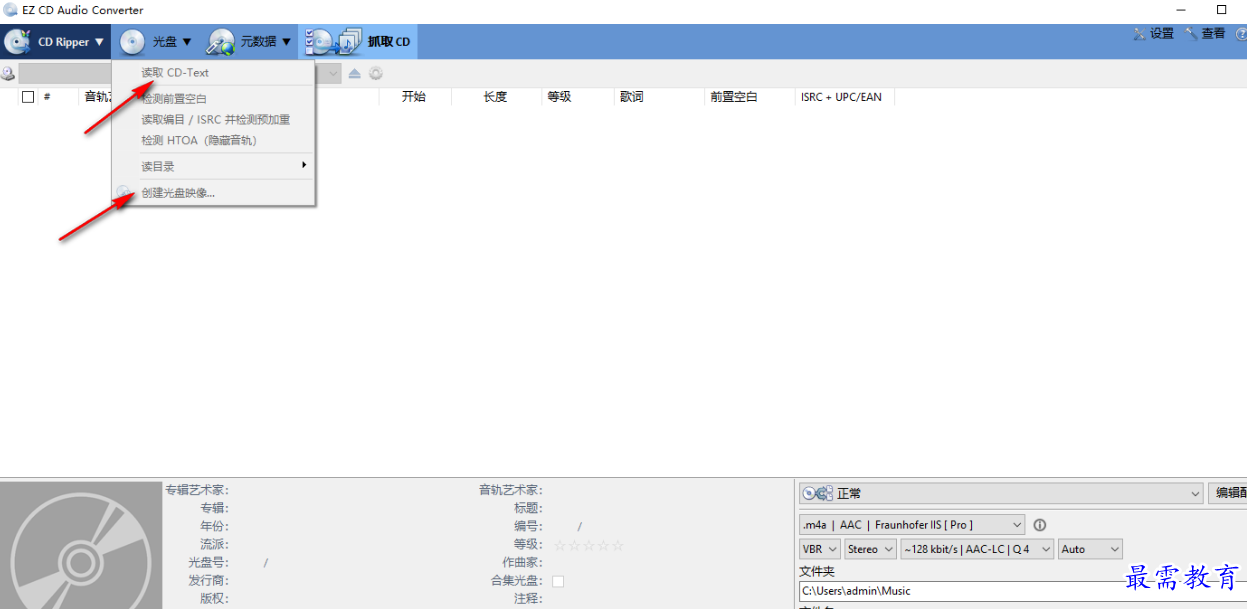Choose 读取编目 / ISRC 并检测预加重 entry
Image resolution: width=1247 pixels, height=609 pixels.
(214, 119)
